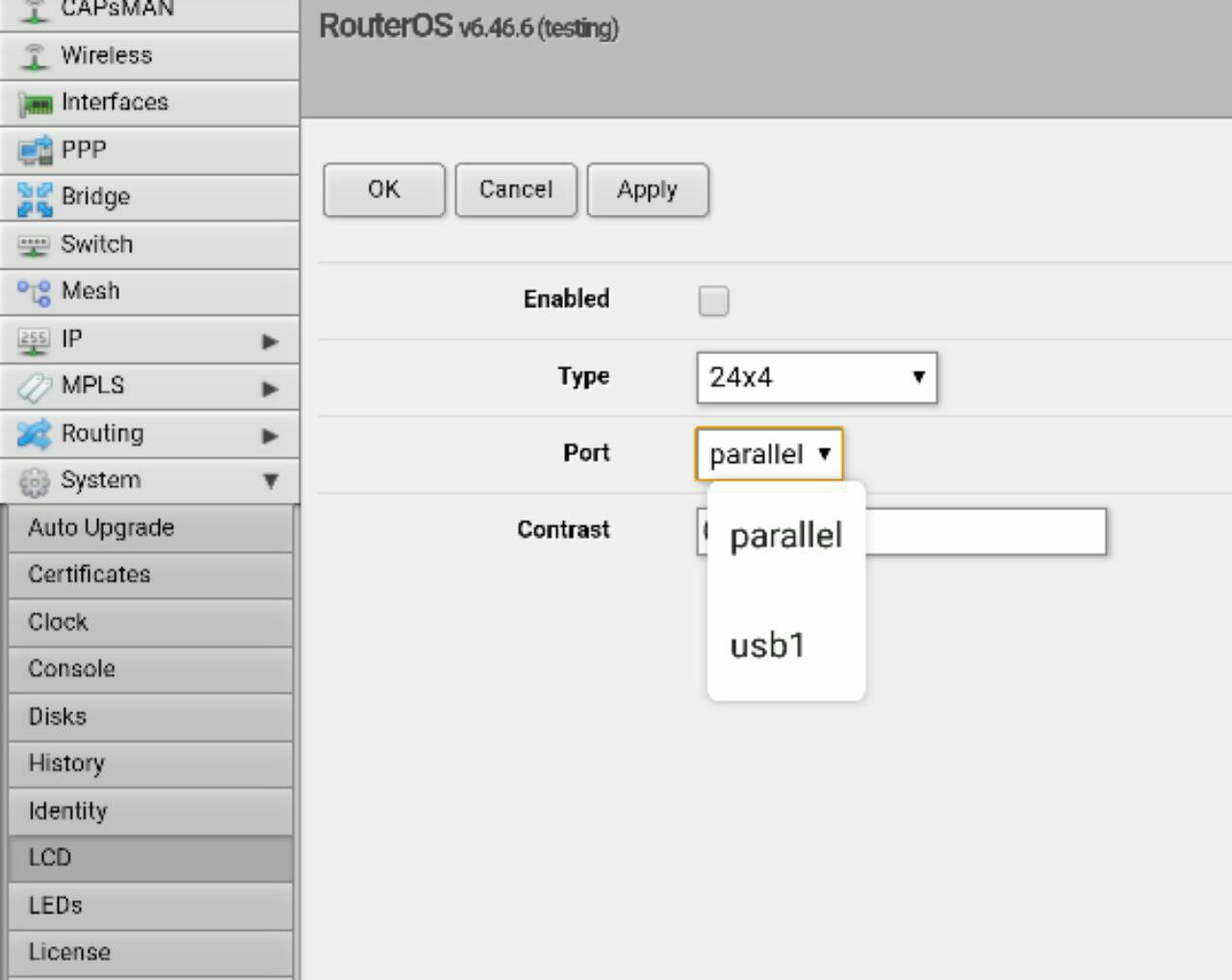This screenshot has width=1232, height=980.
Task: Choose usb1 from the Port list
Action: [x=786, y=645]
